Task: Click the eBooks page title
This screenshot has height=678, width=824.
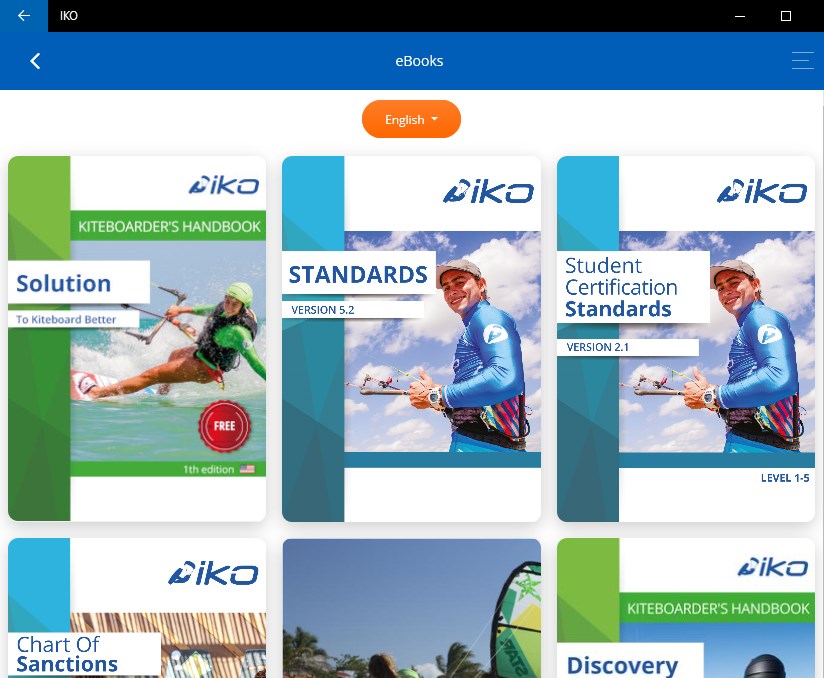Action: tap(419, 61)
